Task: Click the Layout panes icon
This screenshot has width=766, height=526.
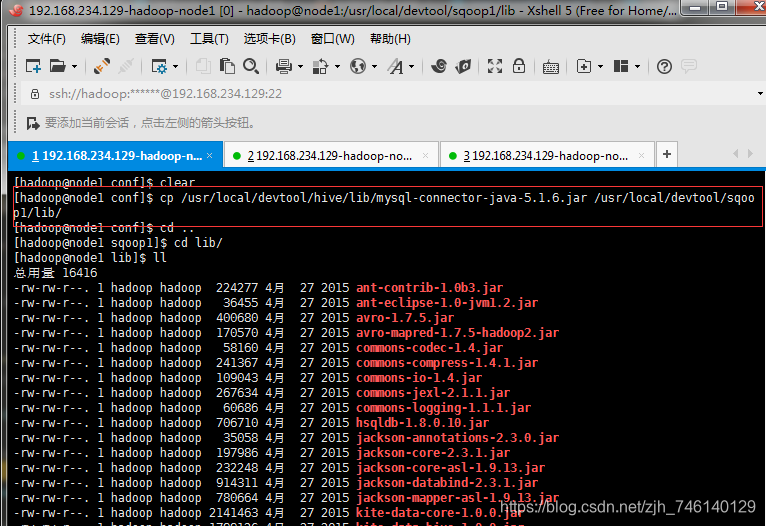Action: pyautogui.click(x=621, y=66)
